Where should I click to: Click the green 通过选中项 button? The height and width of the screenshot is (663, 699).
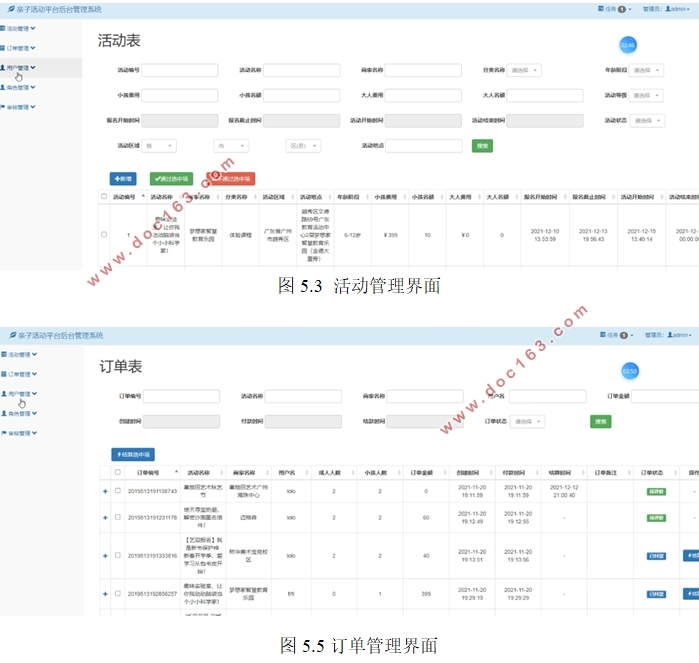click(172, 179)
